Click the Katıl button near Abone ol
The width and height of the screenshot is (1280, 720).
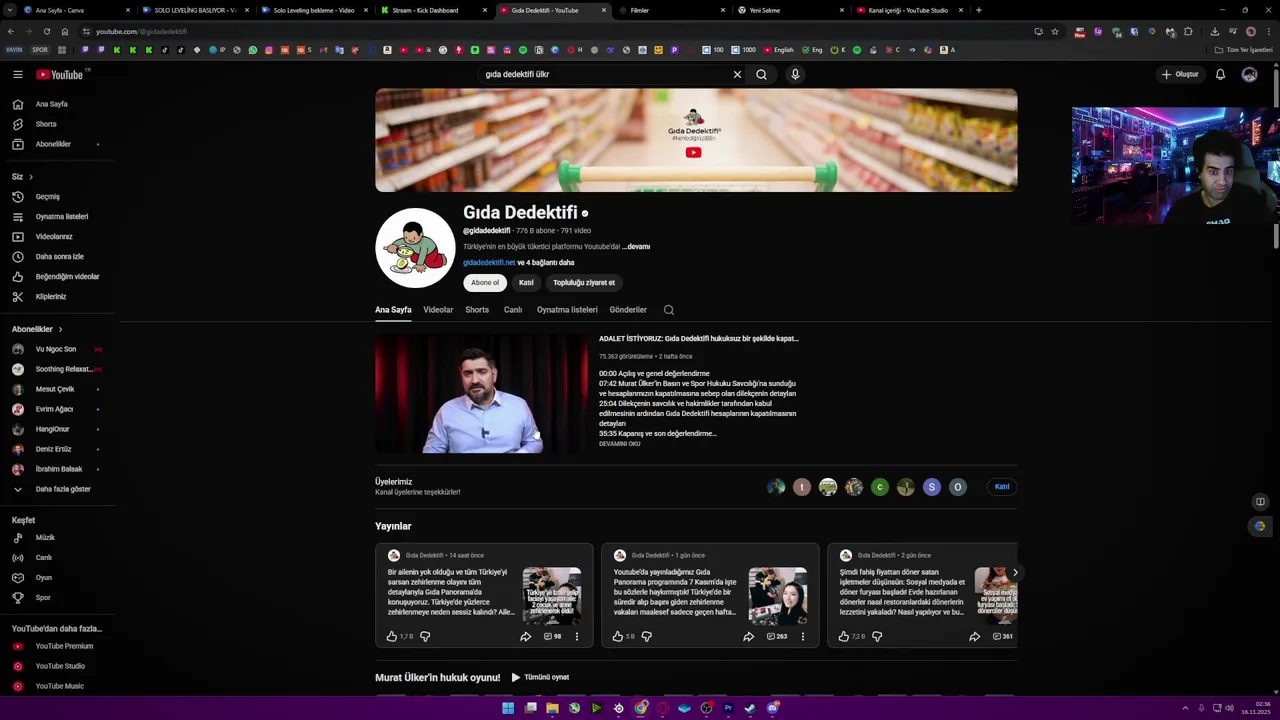526,283
